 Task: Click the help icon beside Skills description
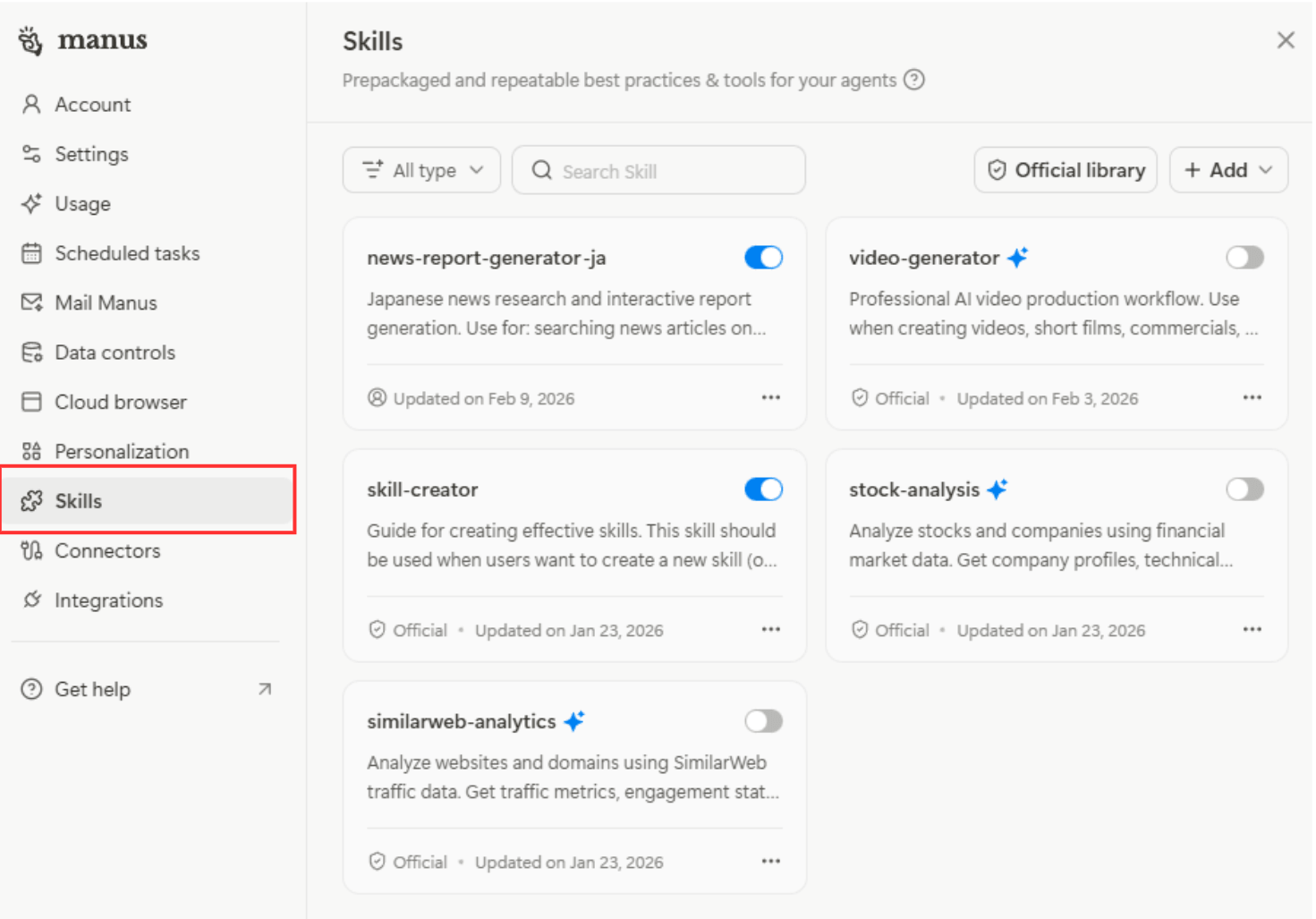point(913,80)
